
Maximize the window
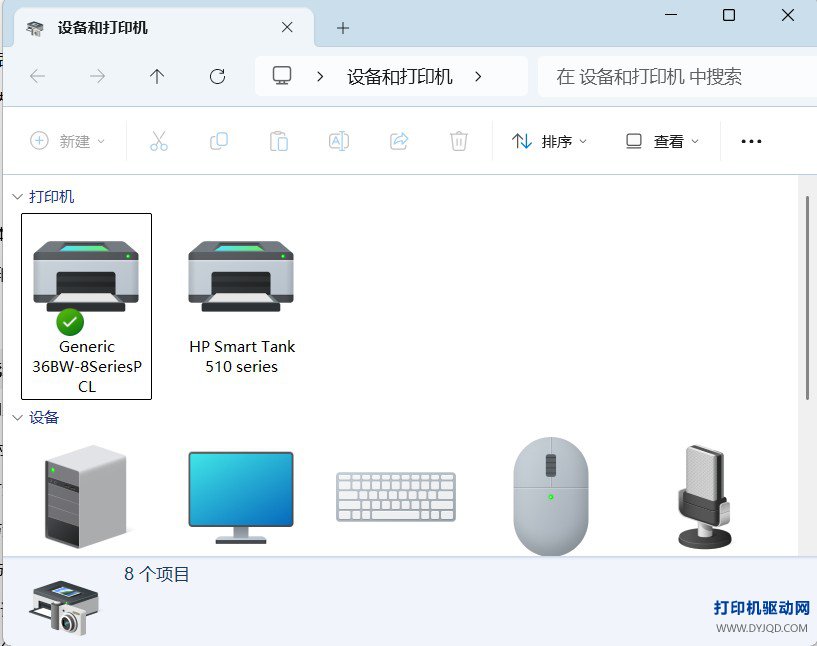point(729,15)
